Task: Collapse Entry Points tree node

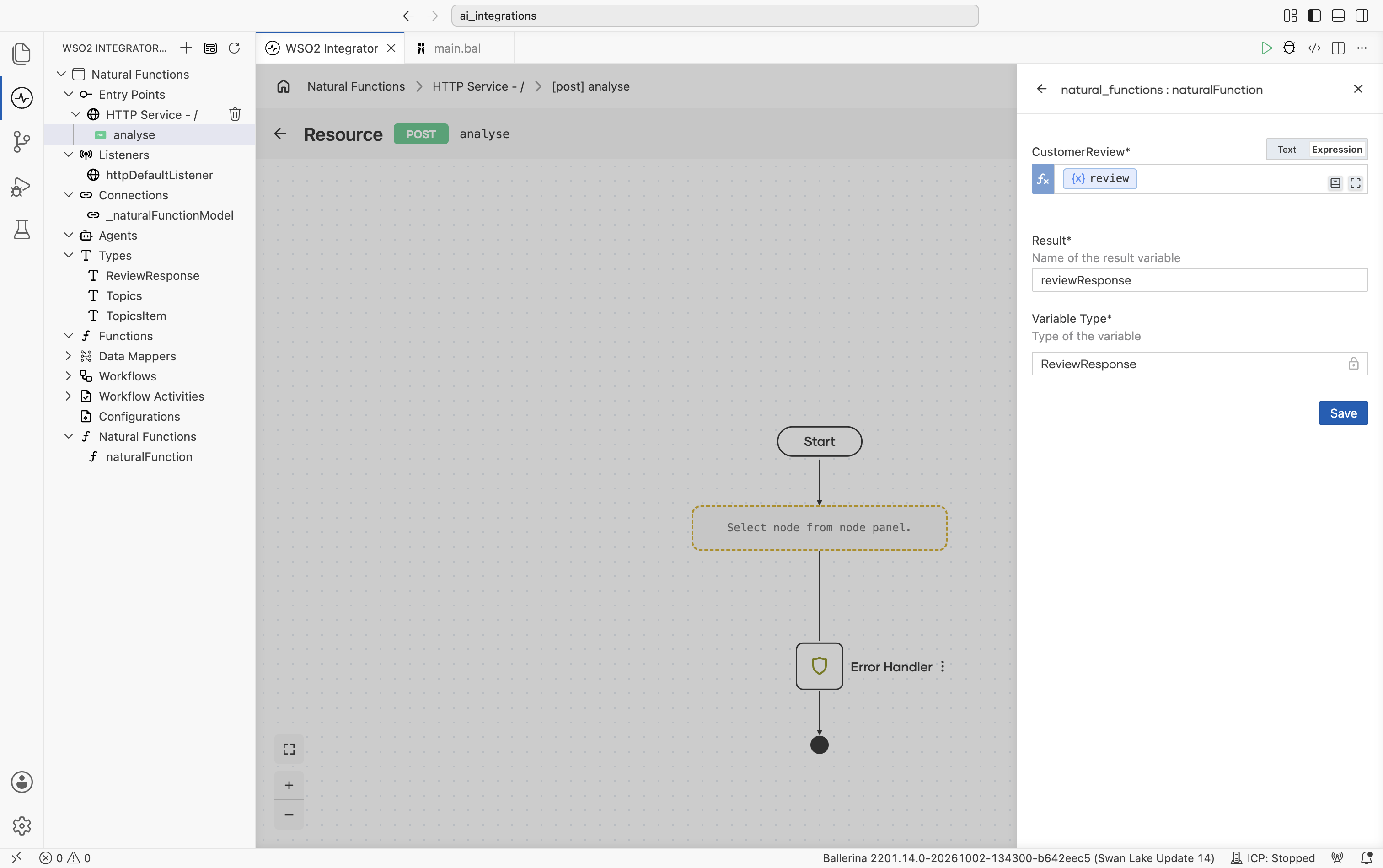Action: [68, 94]
